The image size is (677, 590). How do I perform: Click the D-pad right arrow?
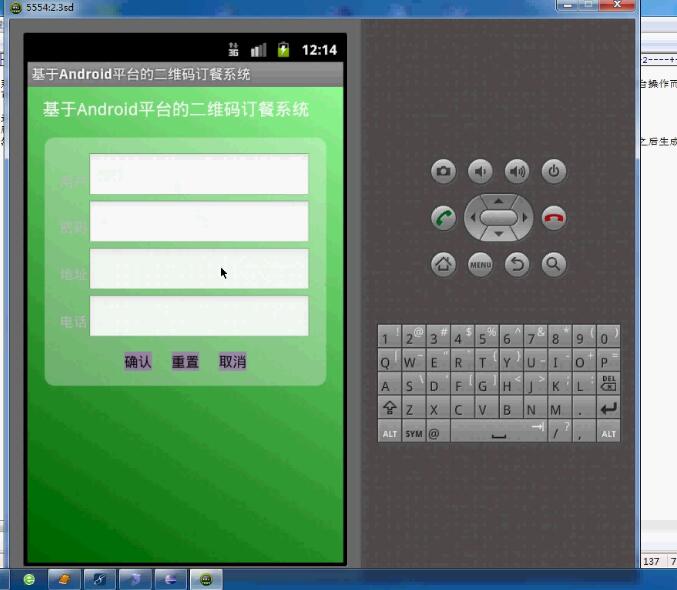point(525,217)
